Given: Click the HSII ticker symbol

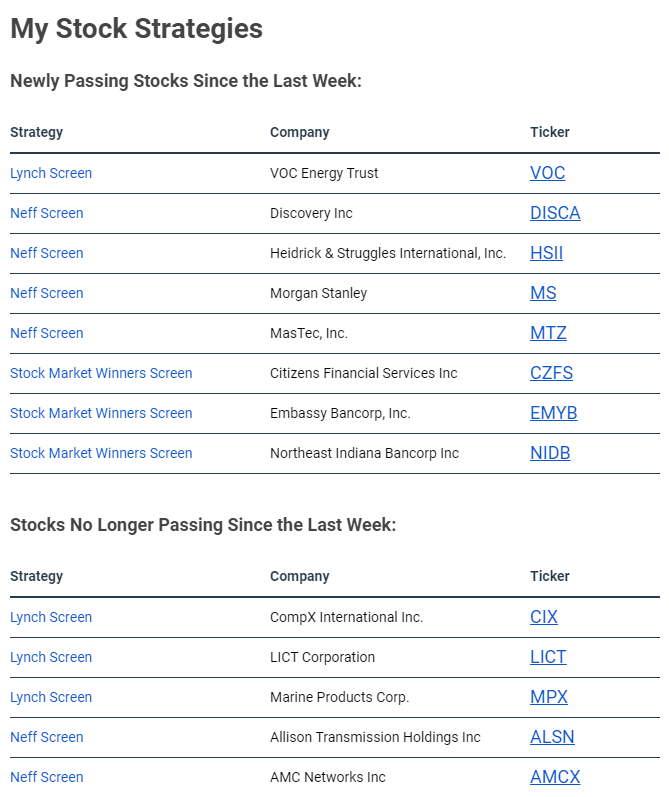Looking at the screenshot, I should 546,253.
